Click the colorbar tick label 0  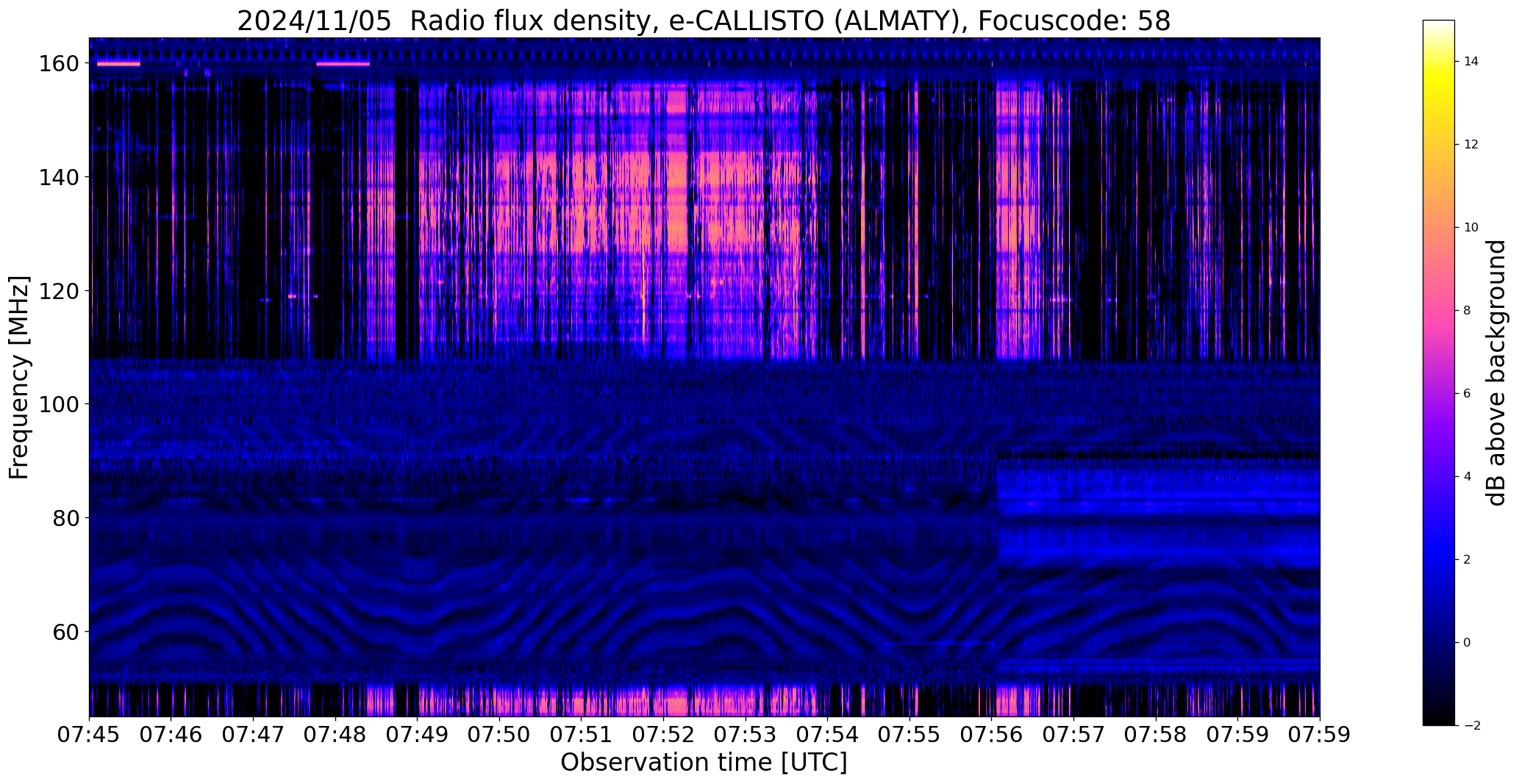pos(1467,643)
